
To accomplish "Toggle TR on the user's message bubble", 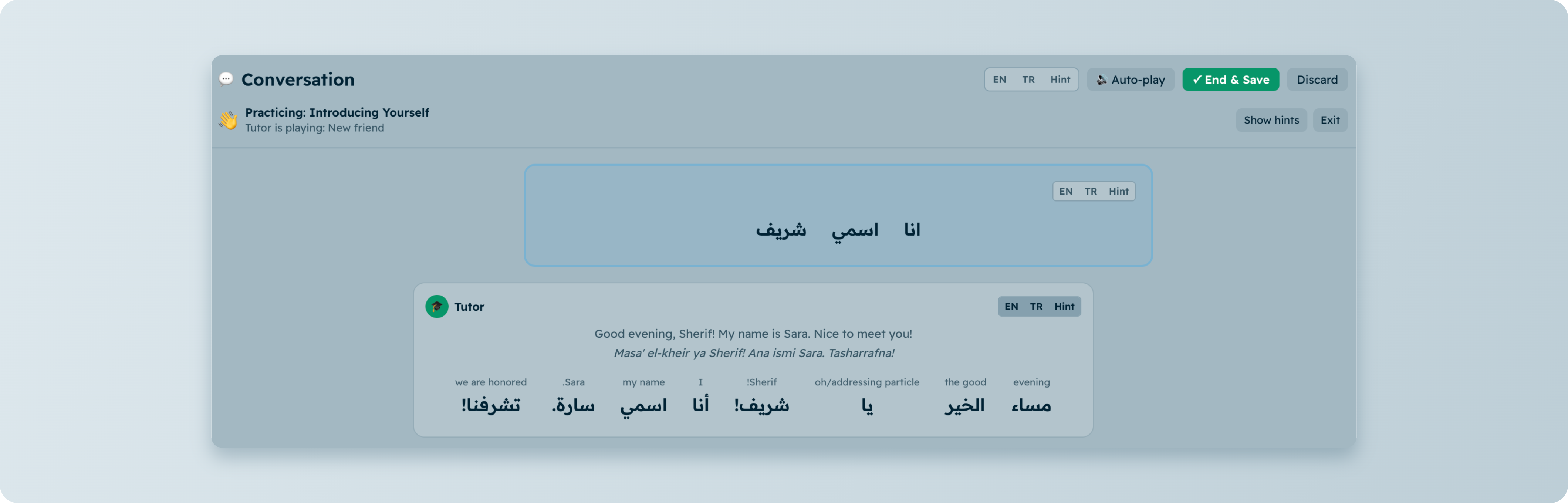I will coord(1090,191).
